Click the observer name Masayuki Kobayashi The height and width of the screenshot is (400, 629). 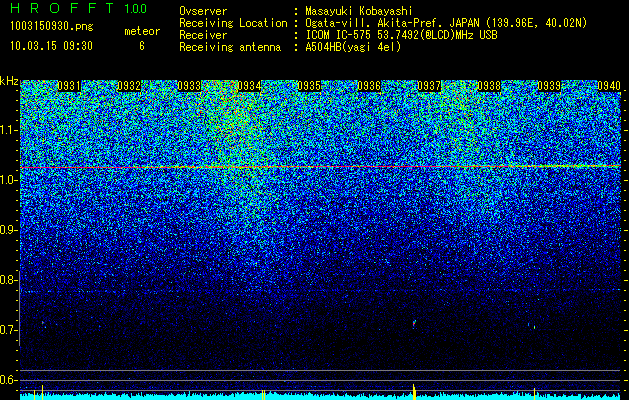pos(358,11)
